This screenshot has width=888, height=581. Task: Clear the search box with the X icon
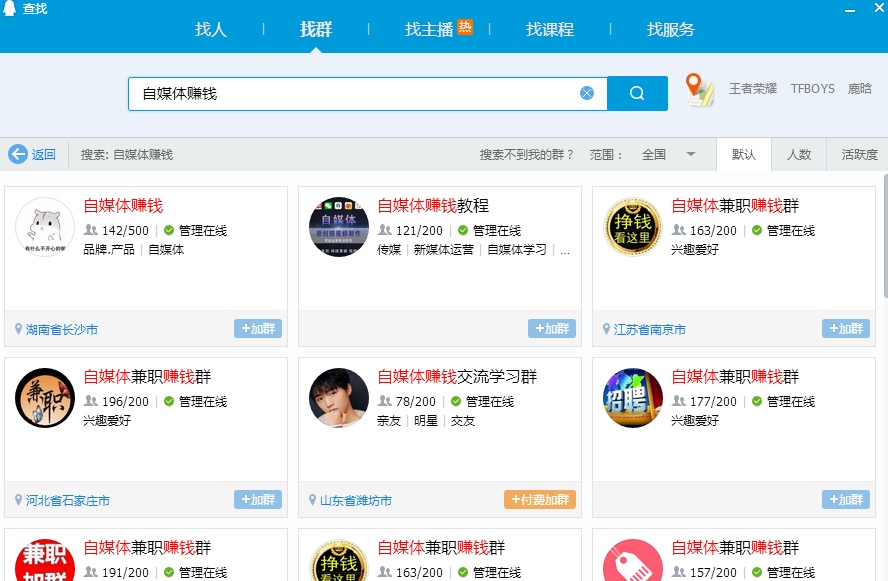pos(587,92)
